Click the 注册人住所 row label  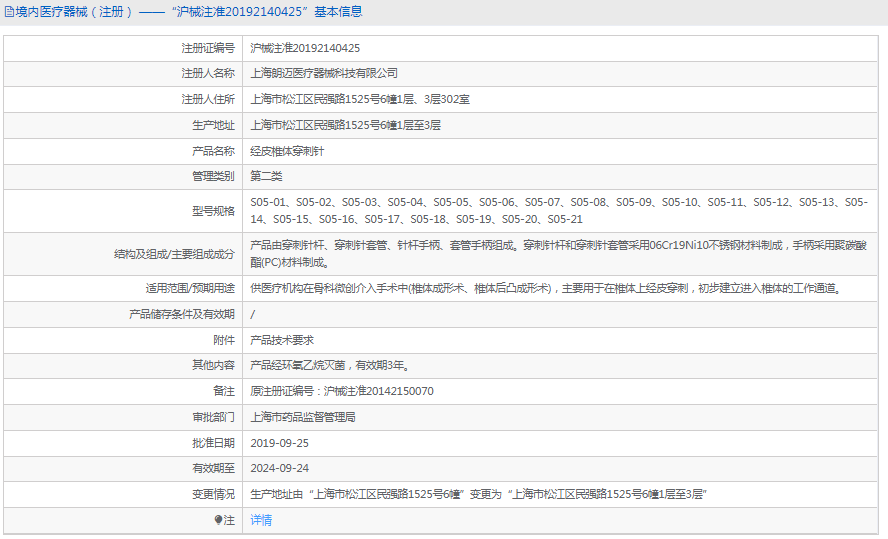208,99
